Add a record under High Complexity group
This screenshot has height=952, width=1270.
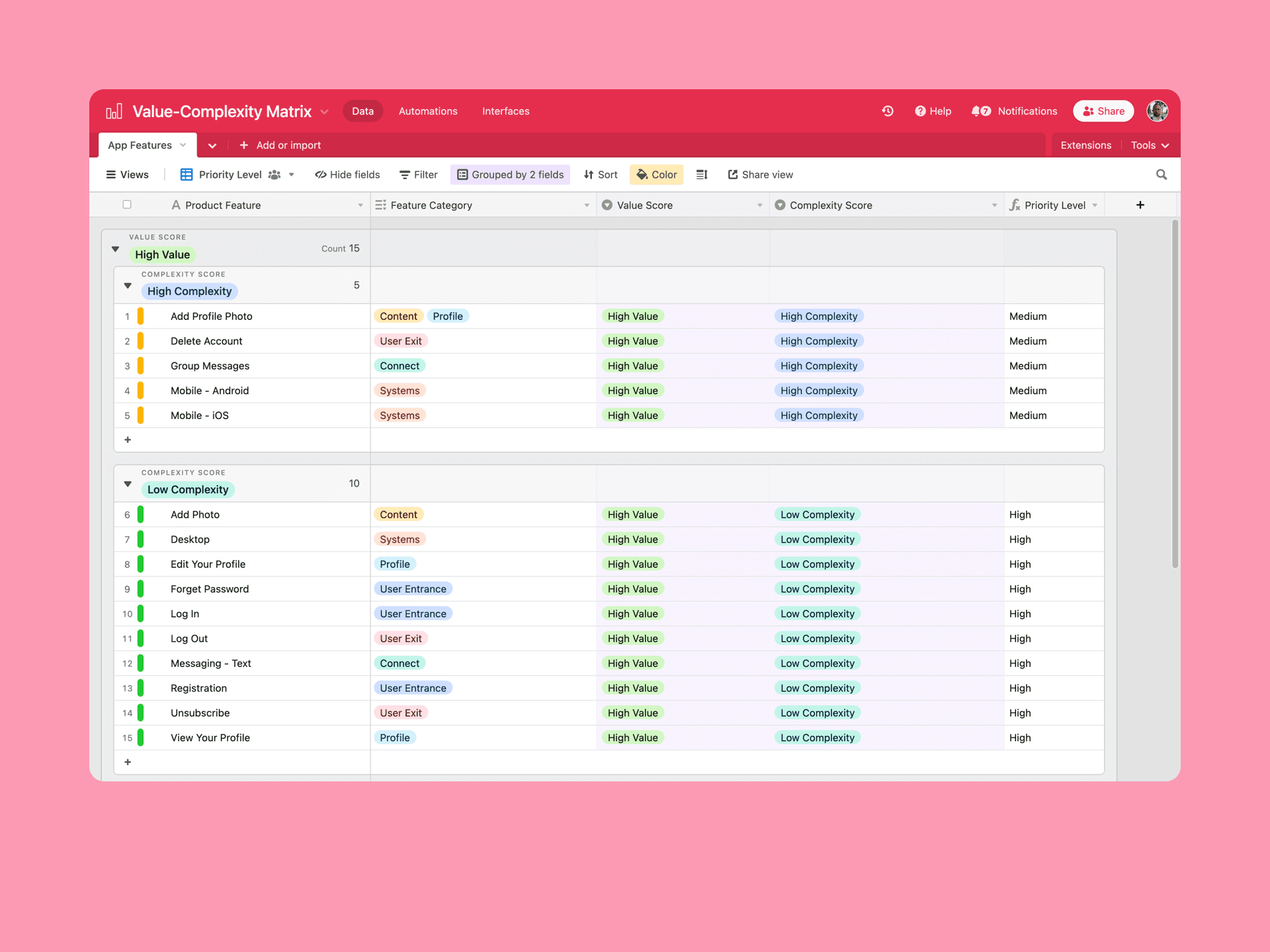(128, 440)
